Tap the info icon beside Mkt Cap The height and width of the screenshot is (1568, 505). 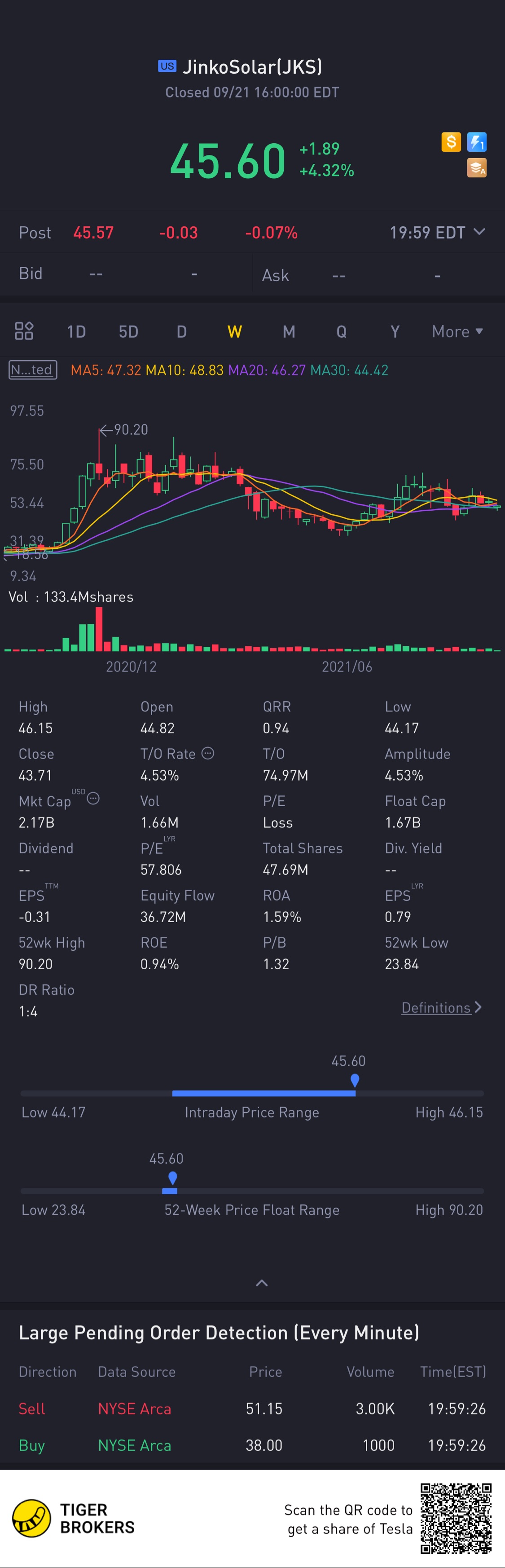[x=93, y=798]
